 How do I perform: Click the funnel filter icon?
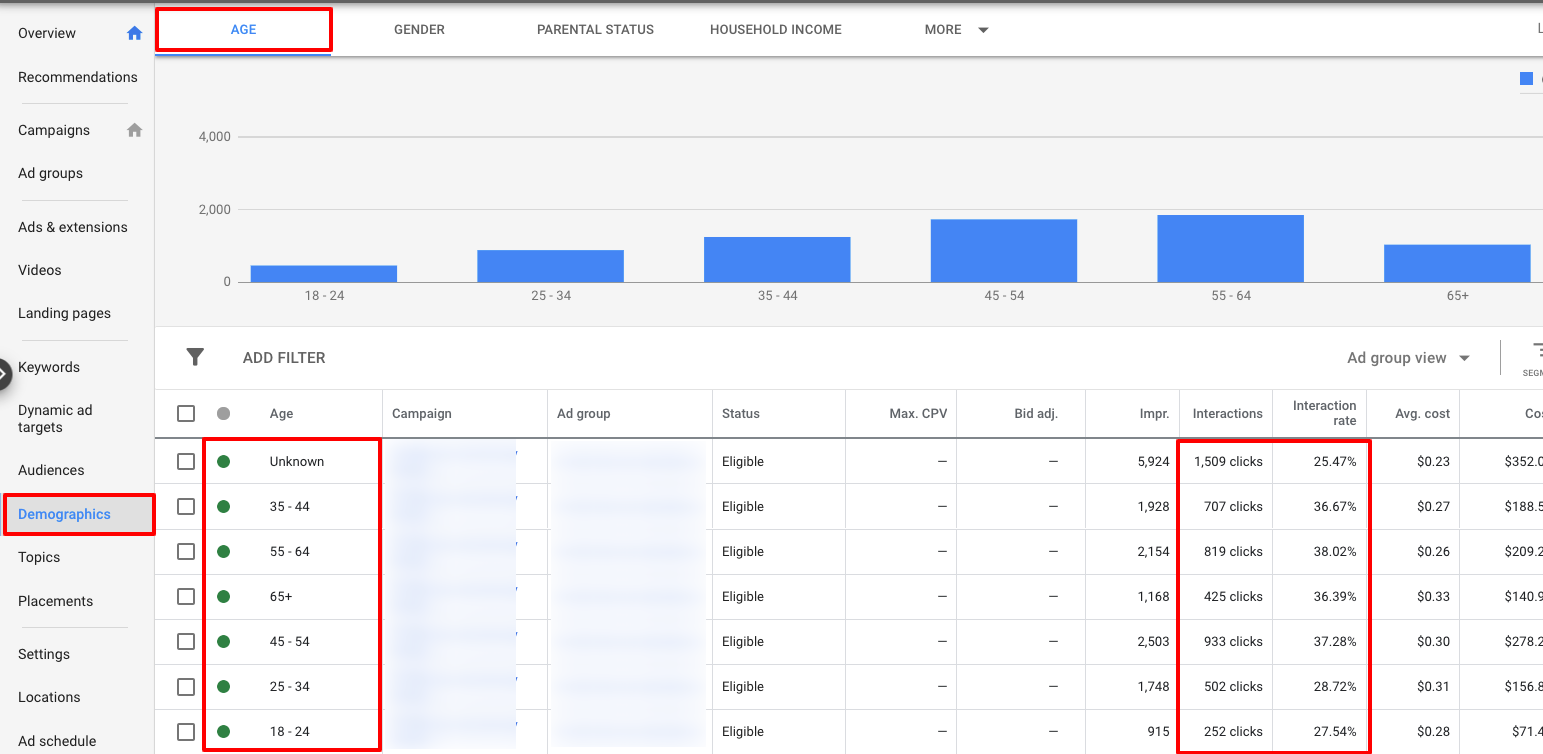(195, 357)
